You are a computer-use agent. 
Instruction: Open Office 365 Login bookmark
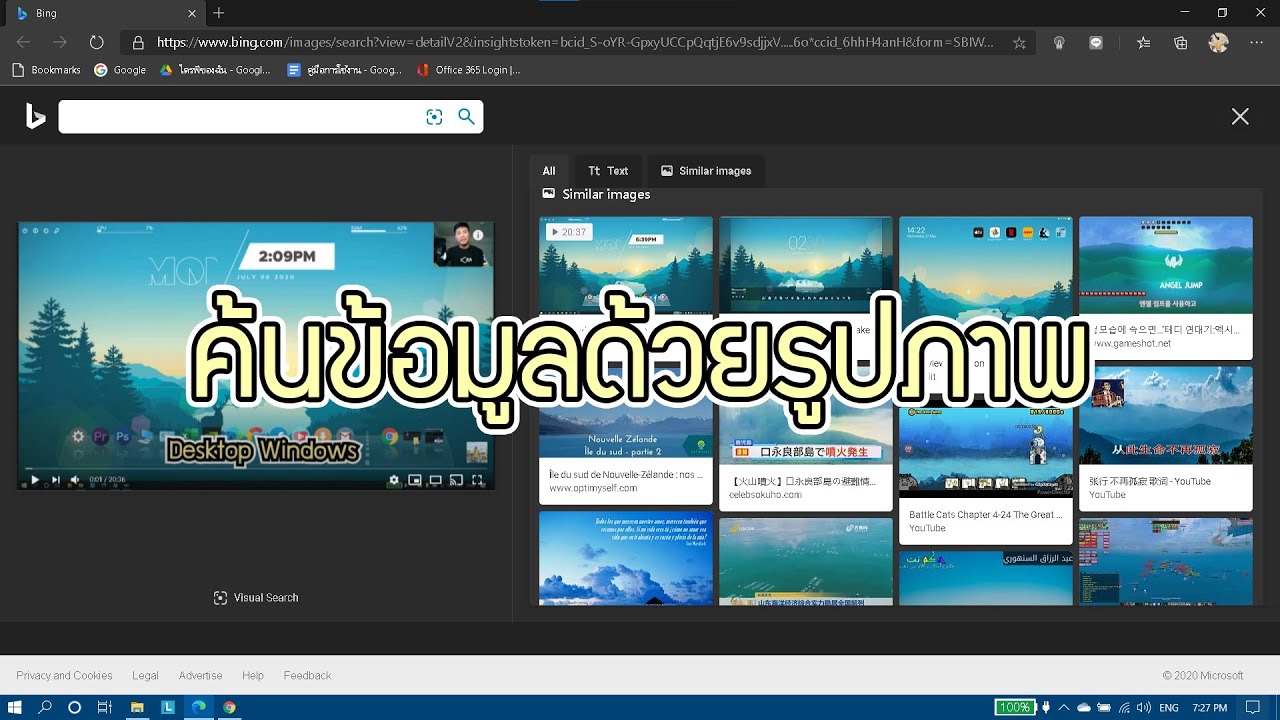pyautogui.click(x=468, y=70)
